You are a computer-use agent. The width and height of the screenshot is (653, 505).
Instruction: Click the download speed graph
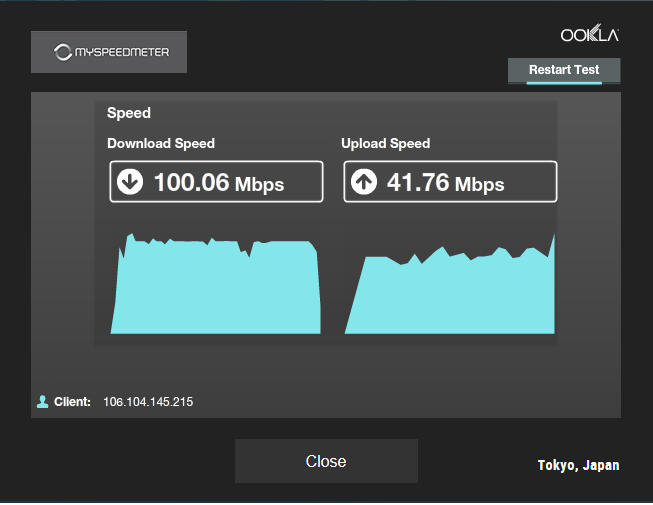point(216,284)
